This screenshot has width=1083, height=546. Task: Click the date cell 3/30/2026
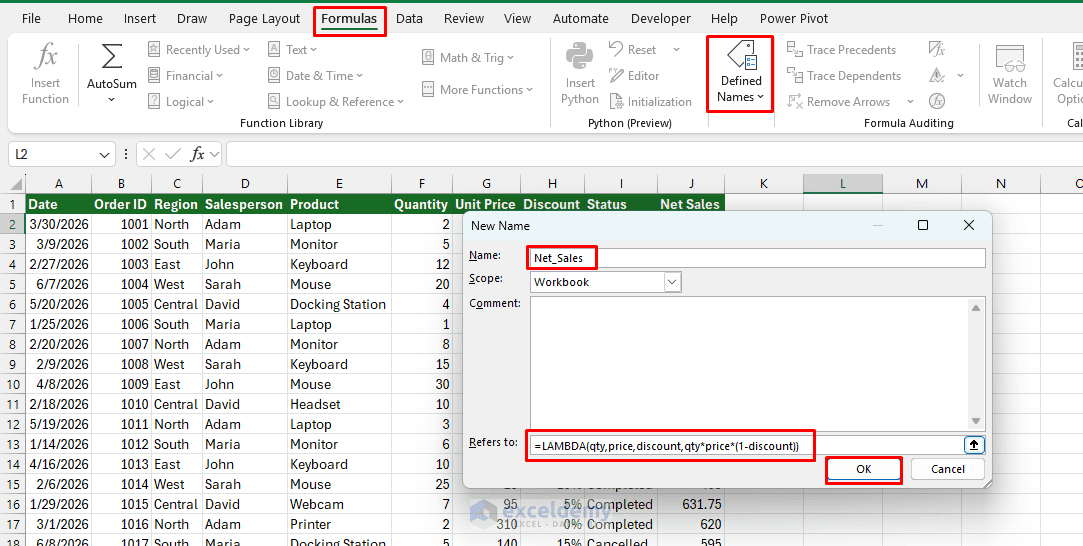pyautogui.click(x=59, y=224)
